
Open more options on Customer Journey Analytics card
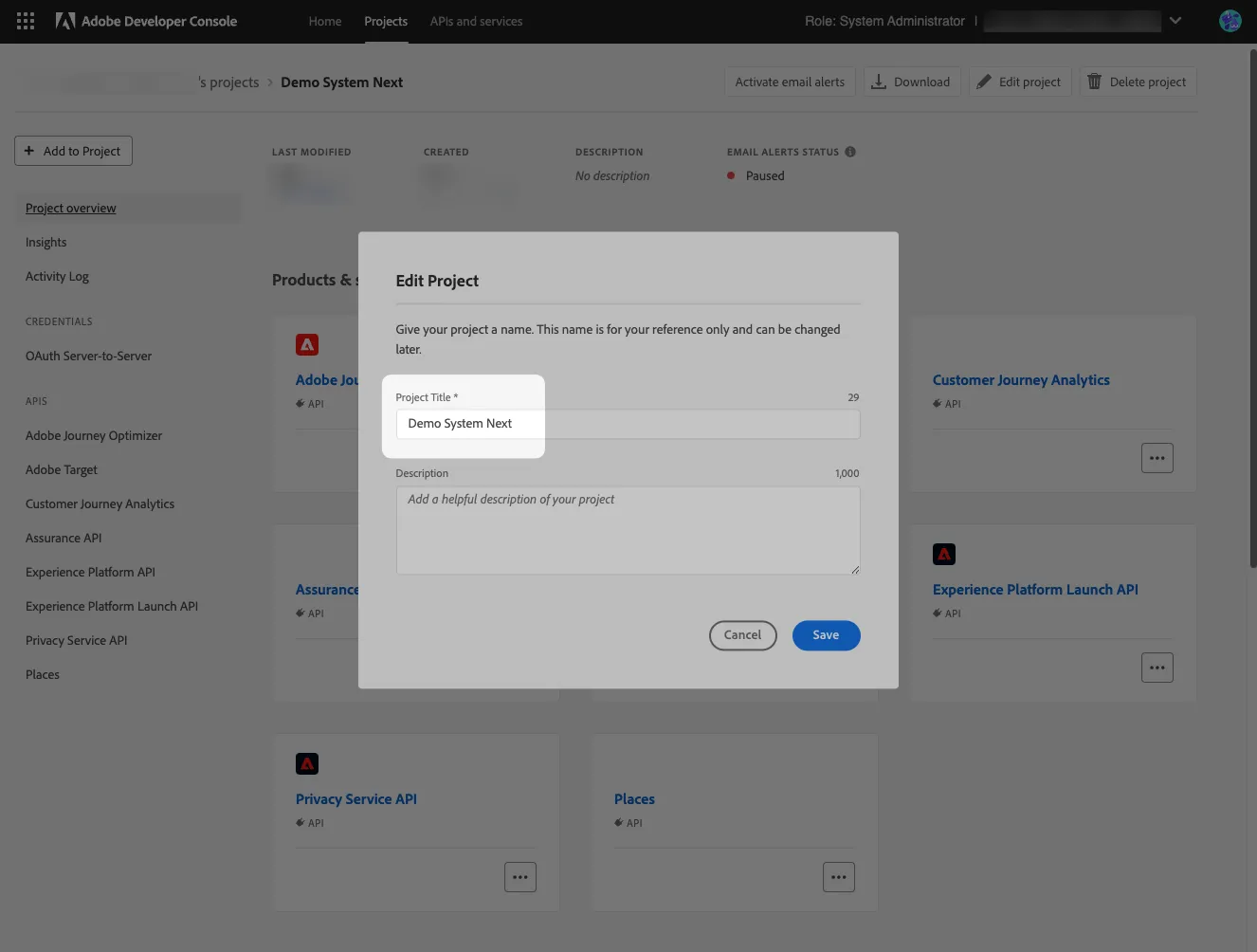coord(1157,458)
